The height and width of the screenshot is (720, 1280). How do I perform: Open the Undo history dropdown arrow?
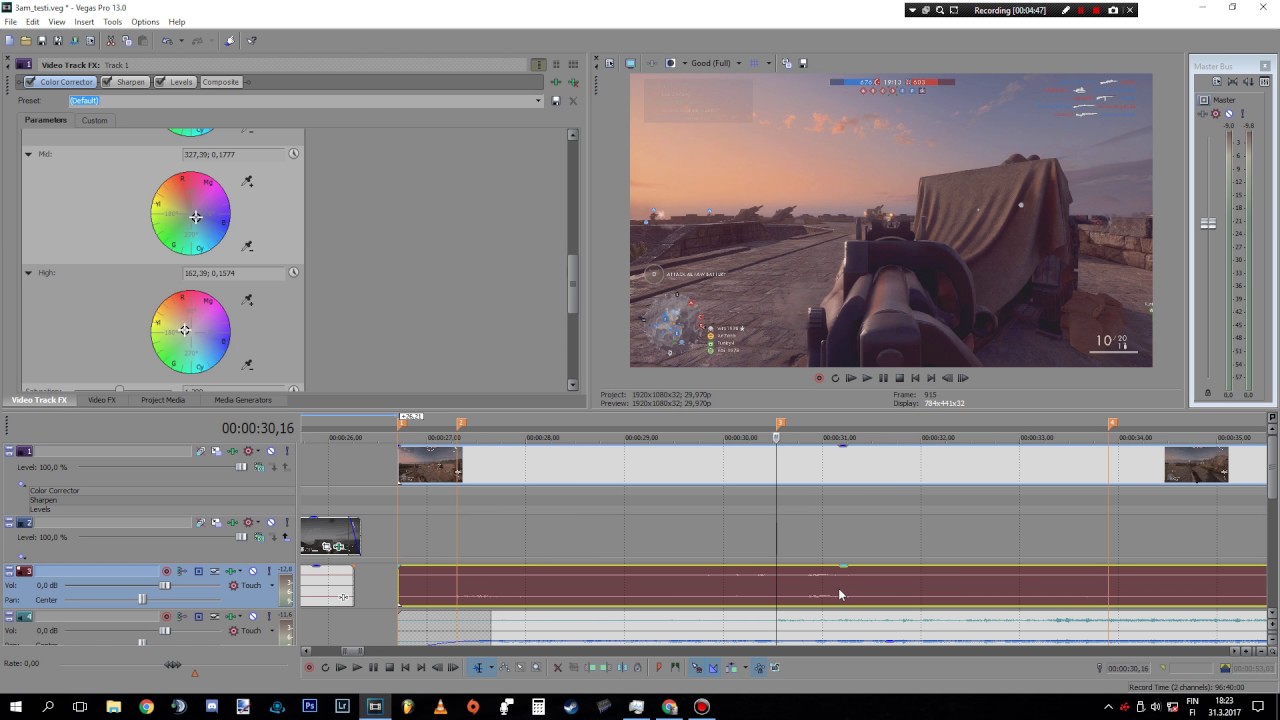tap(181, 41)
